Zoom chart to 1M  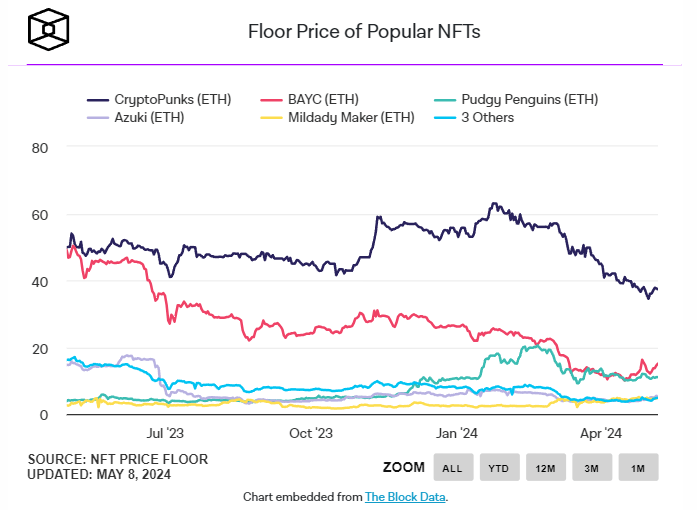pos(638,467)
